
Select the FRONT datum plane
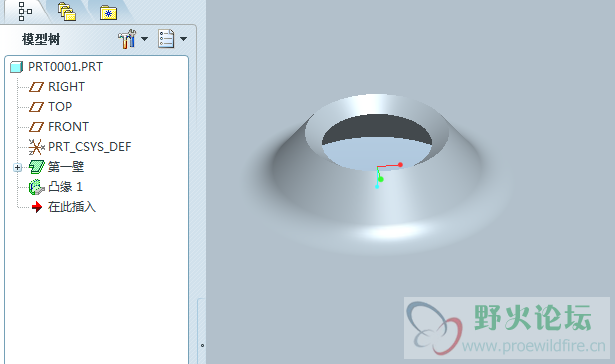click(x=68, y=127)
